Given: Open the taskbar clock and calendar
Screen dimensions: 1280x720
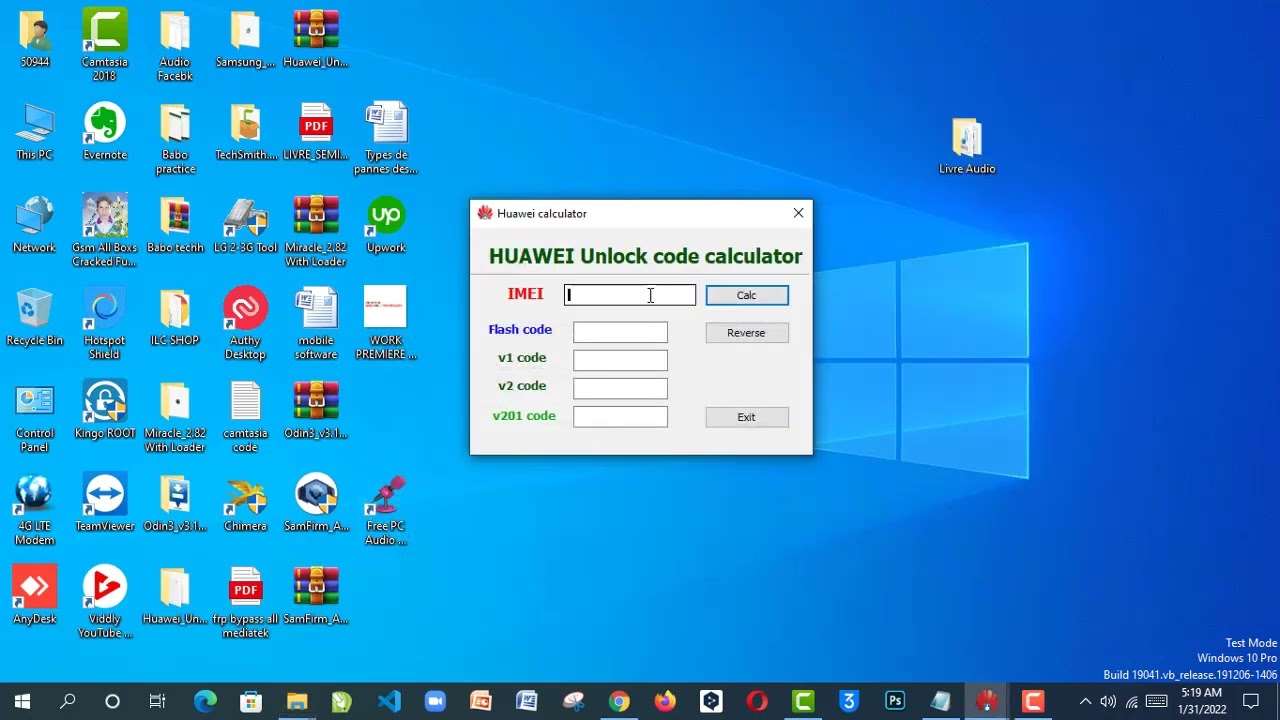Looking at the screenshot, I should pos(1201,701).
